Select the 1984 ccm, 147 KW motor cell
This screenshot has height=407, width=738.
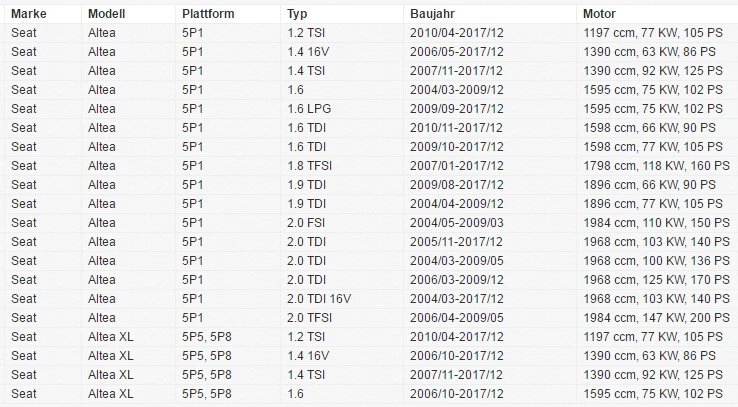click(x=657, y=318)
